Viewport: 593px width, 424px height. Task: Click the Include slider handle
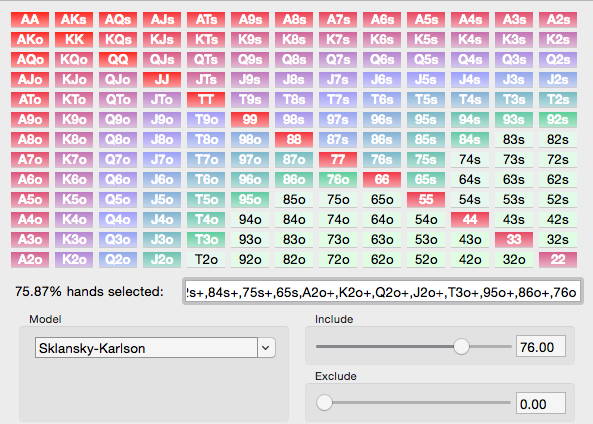coord(461,346)
